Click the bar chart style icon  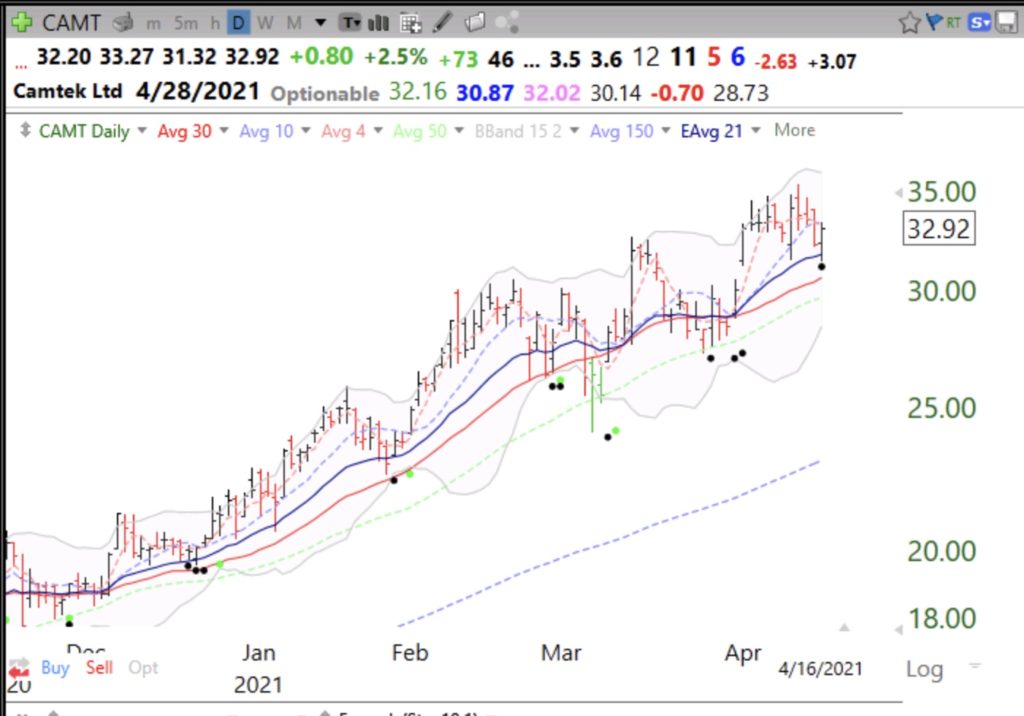click(379, 22)
